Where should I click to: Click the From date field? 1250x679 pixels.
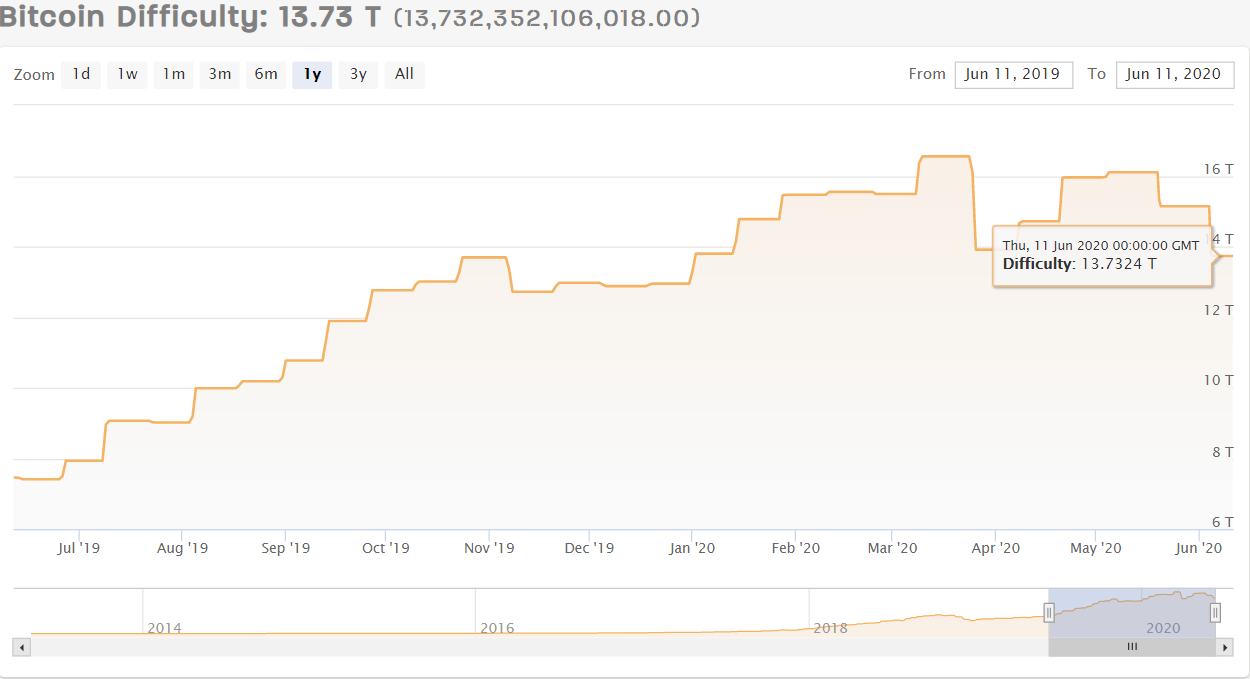tap(1013, 75)
